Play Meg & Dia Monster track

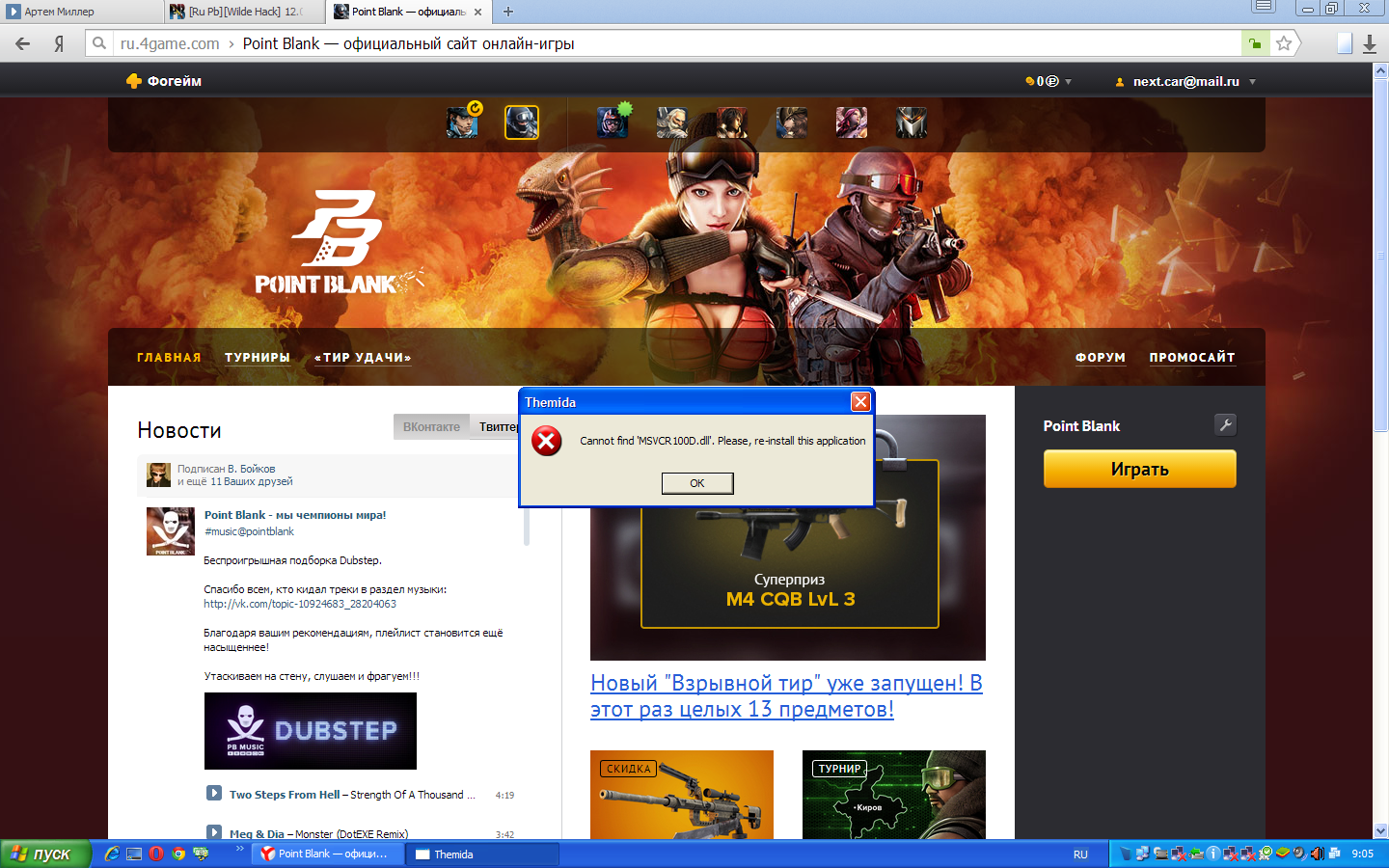(x=214, y=831)
